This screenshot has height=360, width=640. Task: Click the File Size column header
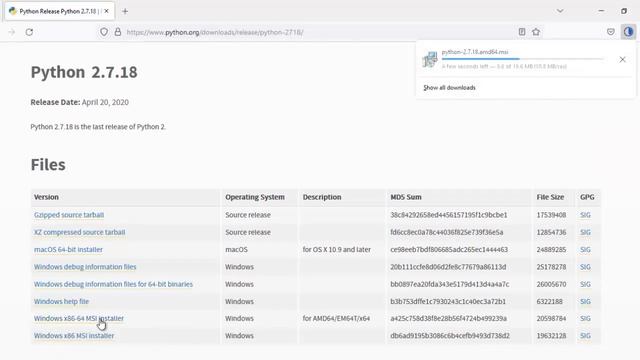[550, 197]
